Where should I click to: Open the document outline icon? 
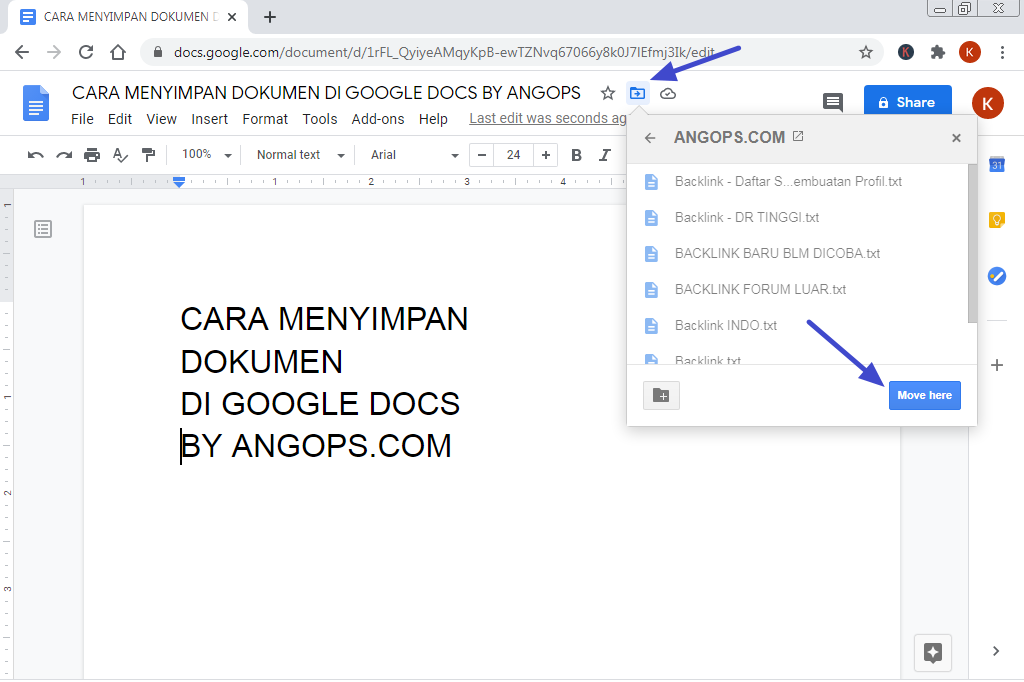43,229
